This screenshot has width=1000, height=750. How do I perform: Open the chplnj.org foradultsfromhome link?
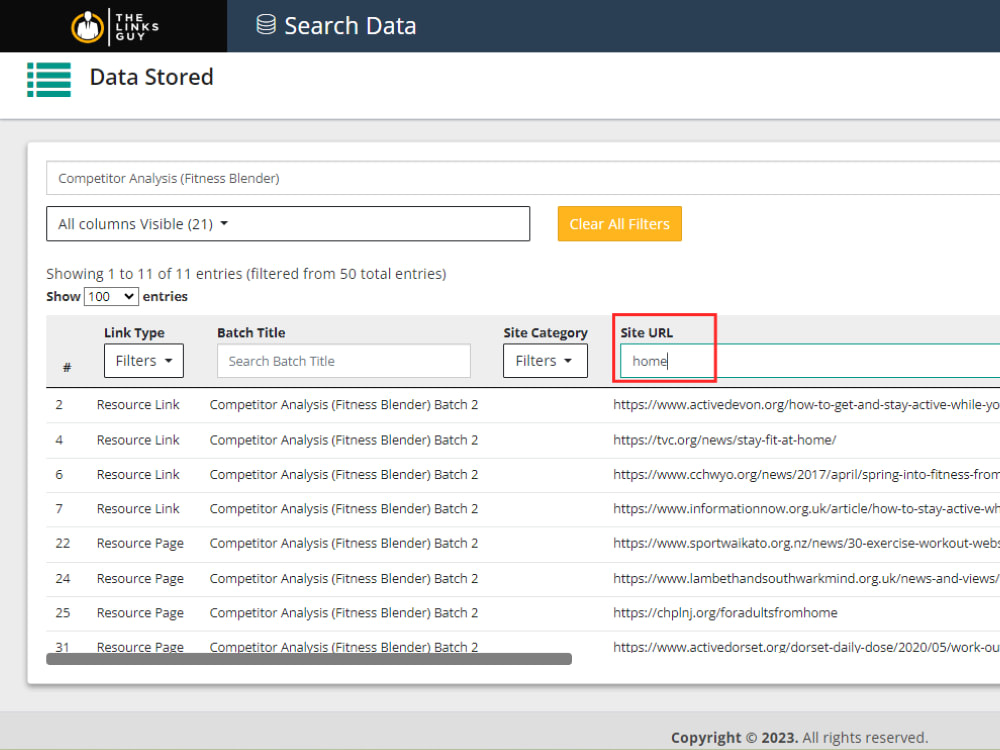click(727, 612)
